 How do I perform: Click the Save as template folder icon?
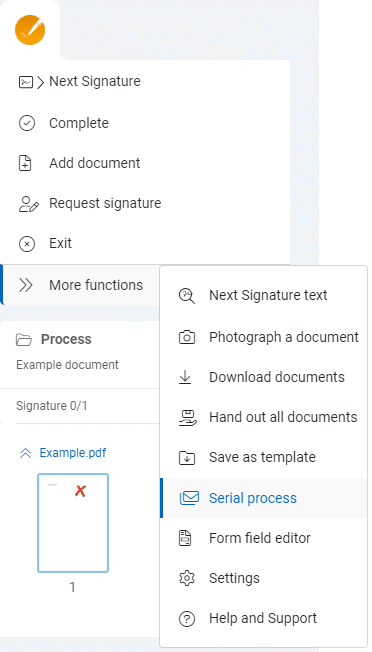187,458
